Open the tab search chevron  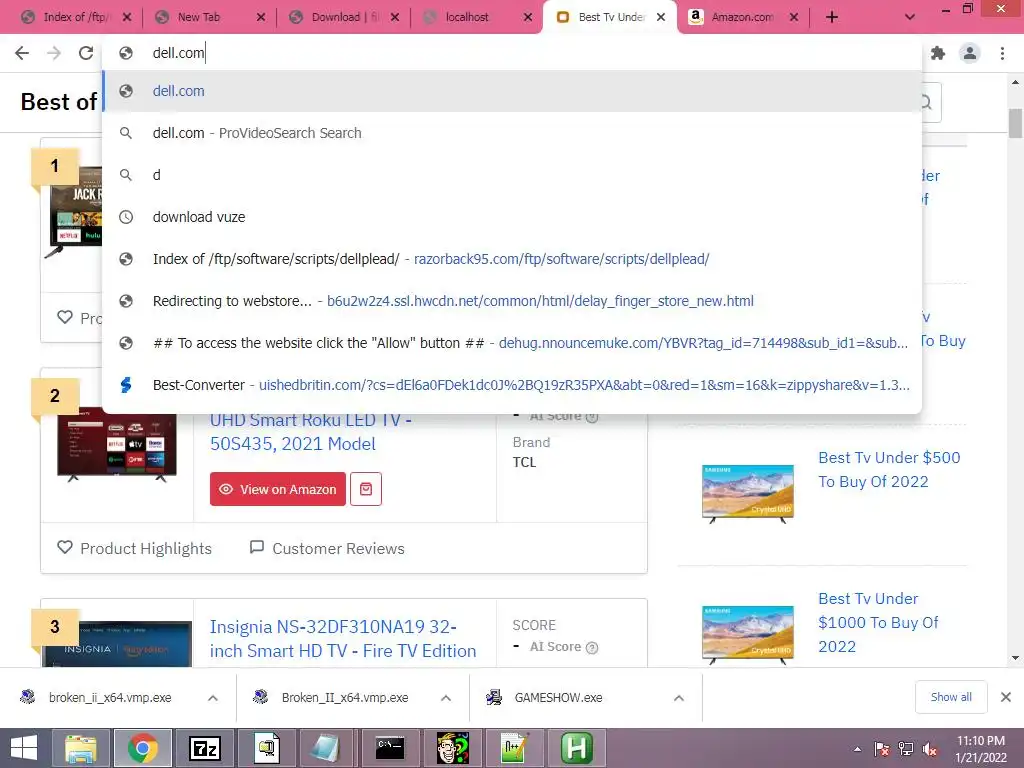pos(910,17)
